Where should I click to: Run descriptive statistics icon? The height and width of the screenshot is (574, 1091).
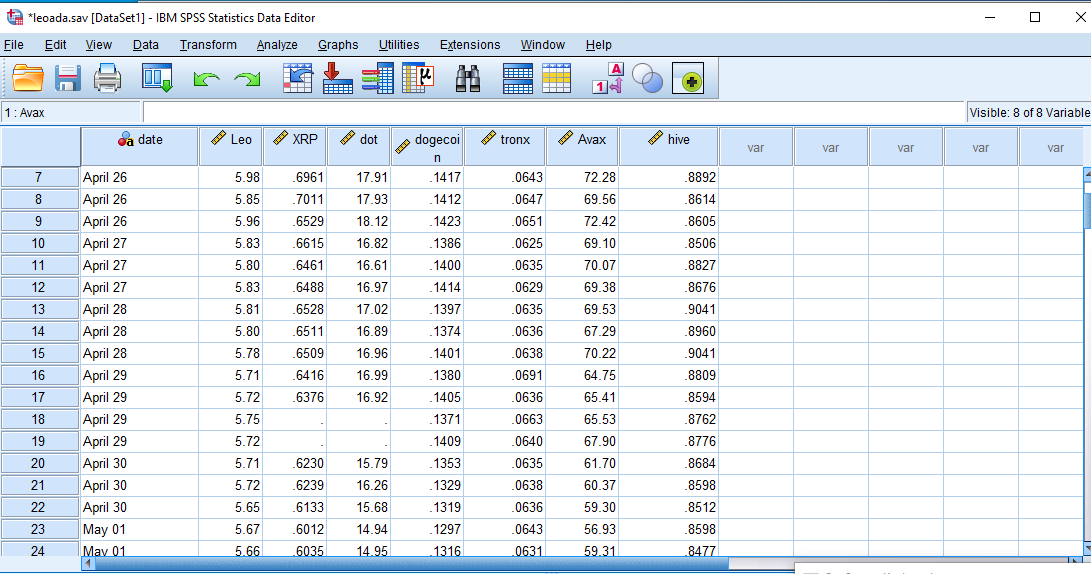[418, 78]
